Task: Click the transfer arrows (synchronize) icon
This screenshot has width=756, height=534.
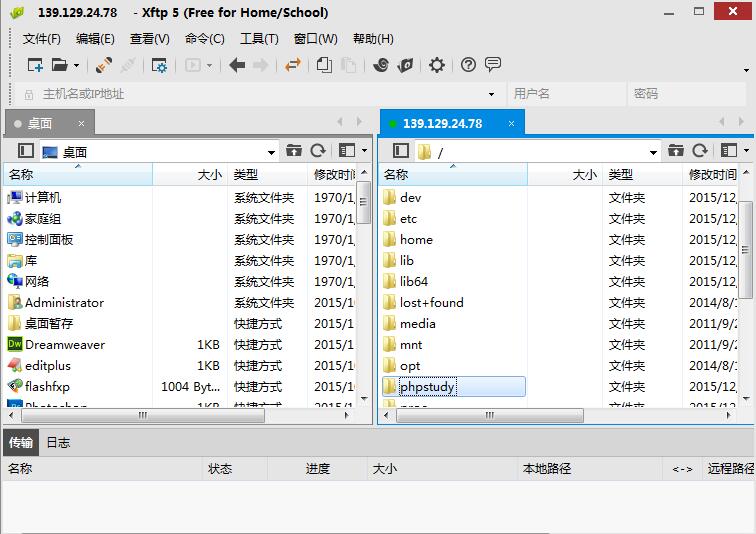Action: tap(293, 65)
